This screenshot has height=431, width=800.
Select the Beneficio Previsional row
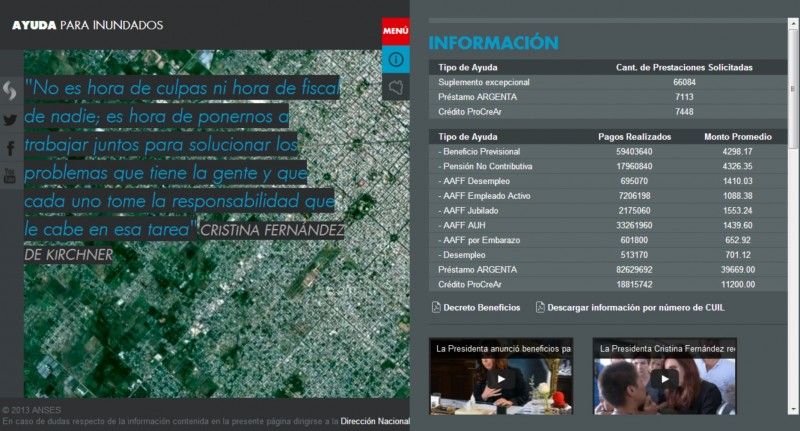click(x=608, y=151)
